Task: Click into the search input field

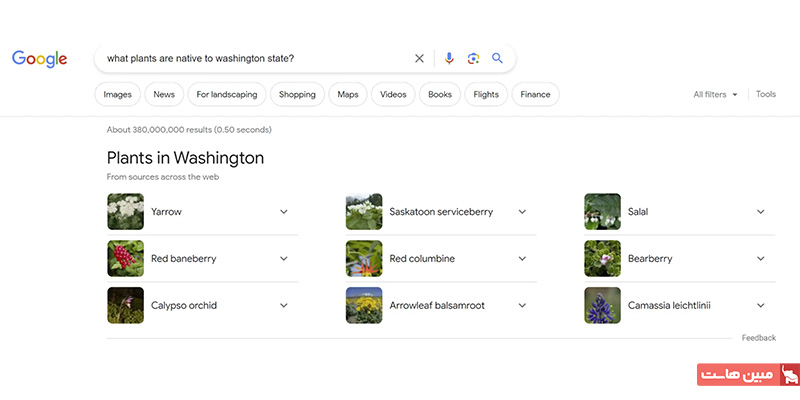Action: [x=255, y=58]
